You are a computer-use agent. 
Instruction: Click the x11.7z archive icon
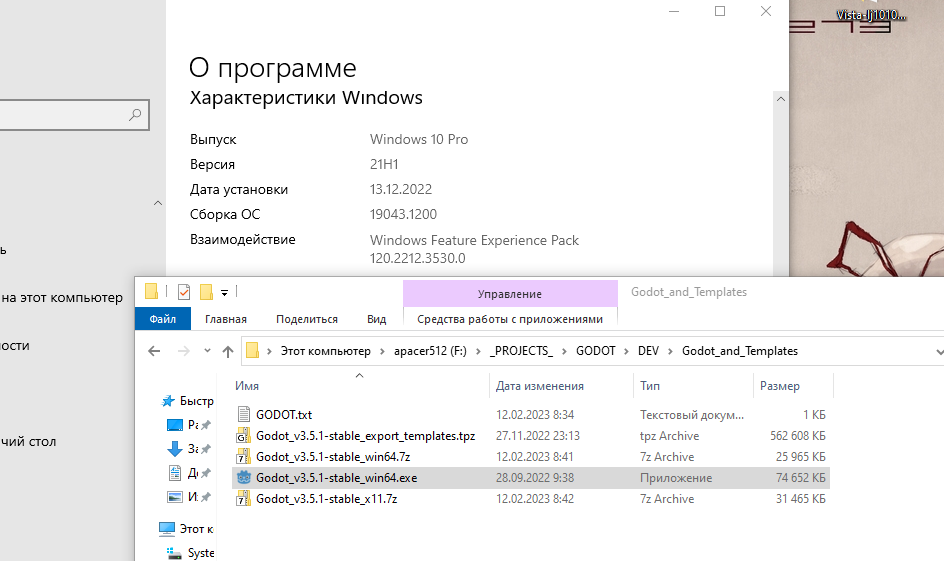click(243, 498)
